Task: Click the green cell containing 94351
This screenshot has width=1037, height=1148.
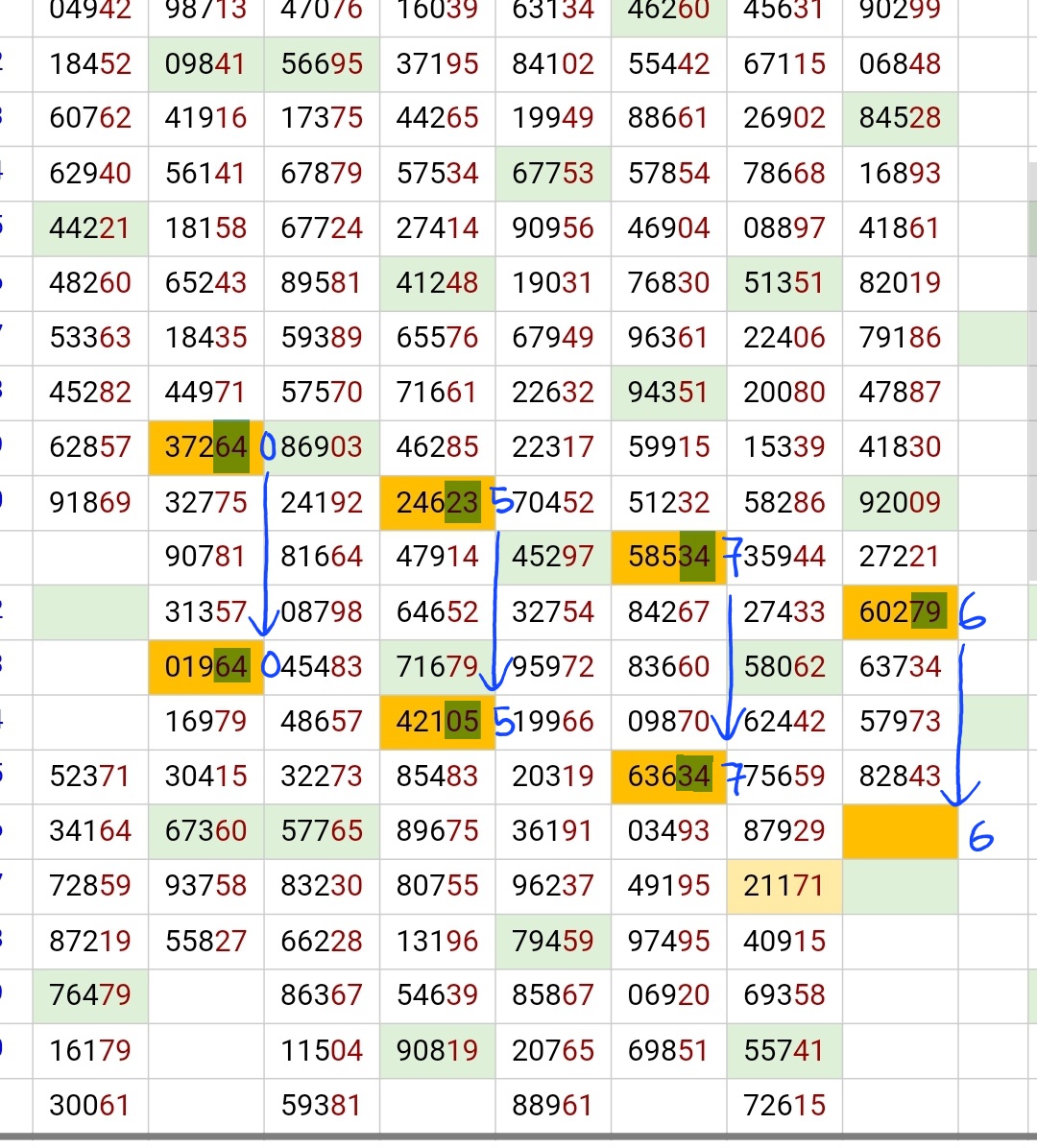Action: click(x=668, y=393)
